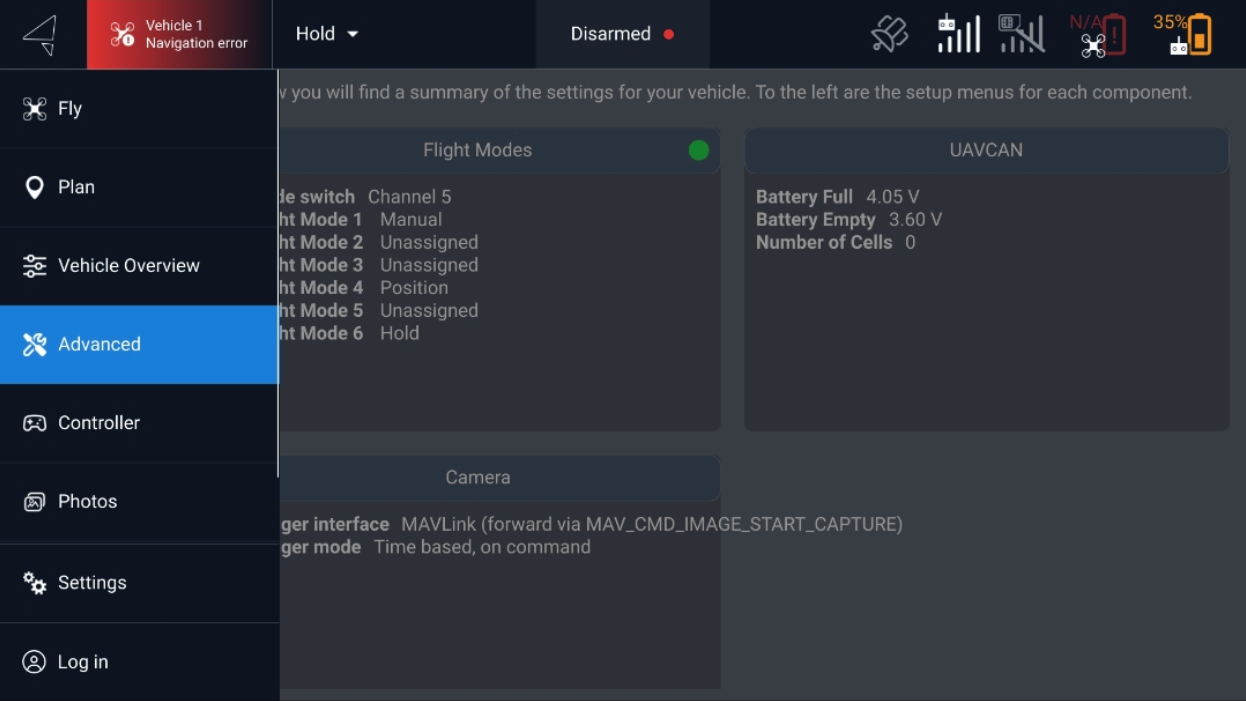Click the paper plane app logo icon
The image size is (1246, 701).
[x=41, y=35]
